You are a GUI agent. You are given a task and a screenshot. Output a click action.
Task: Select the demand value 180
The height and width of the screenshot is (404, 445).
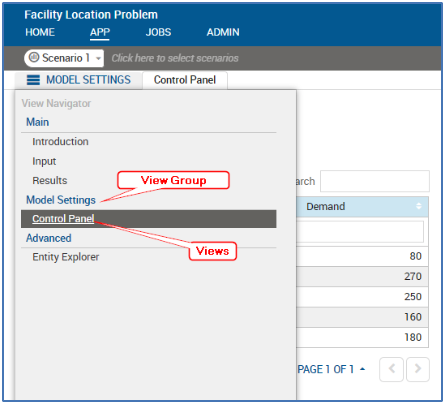[413, 337]
